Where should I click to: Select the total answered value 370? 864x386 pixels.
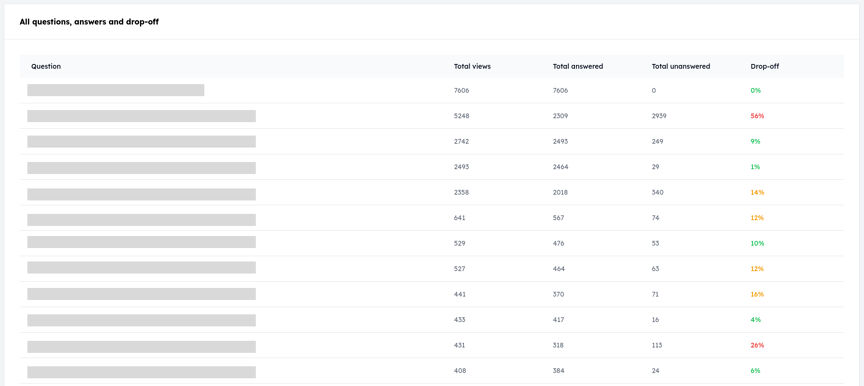pyautogui.click(x=559, y=295)
